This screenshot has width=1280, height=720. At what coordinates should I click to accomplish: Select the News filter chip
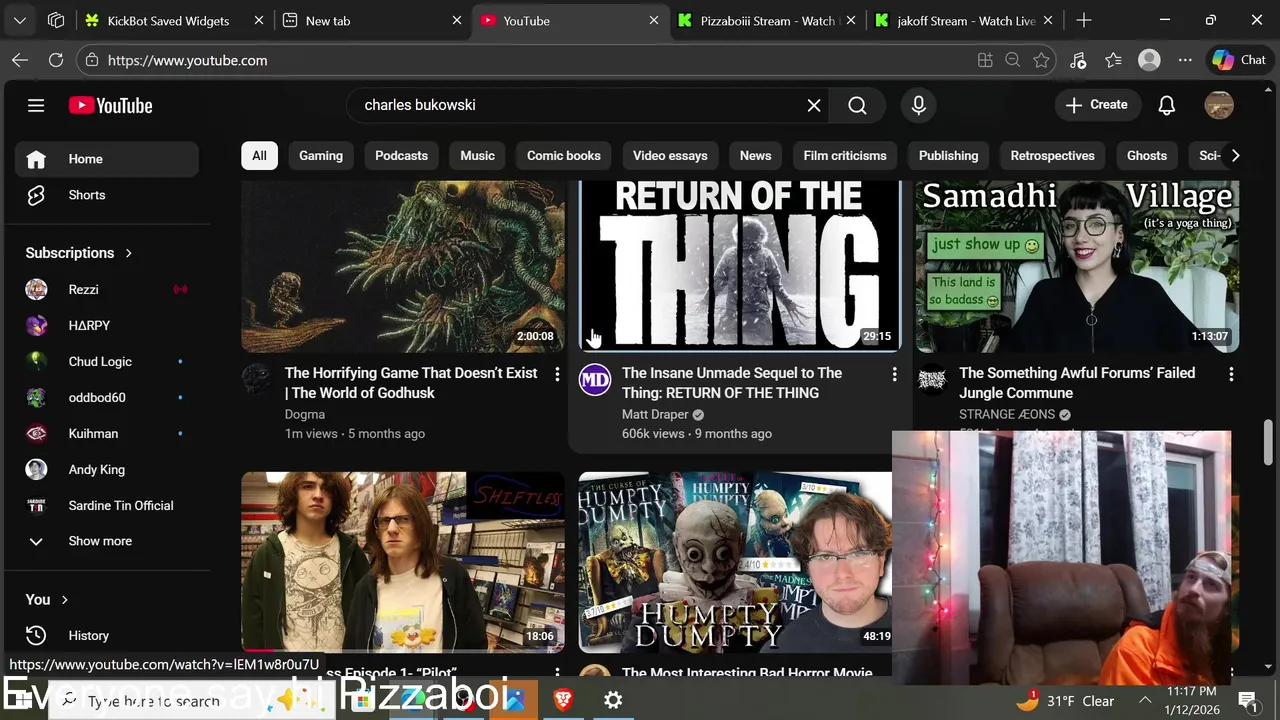click(x=755, y=156)
